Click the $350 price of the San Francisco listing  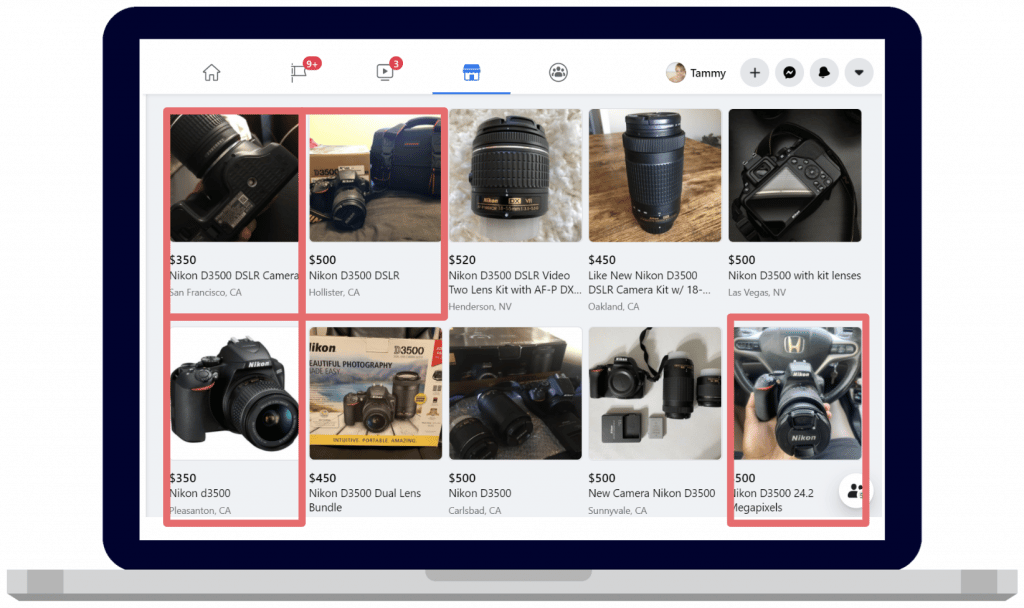[183, 260]
